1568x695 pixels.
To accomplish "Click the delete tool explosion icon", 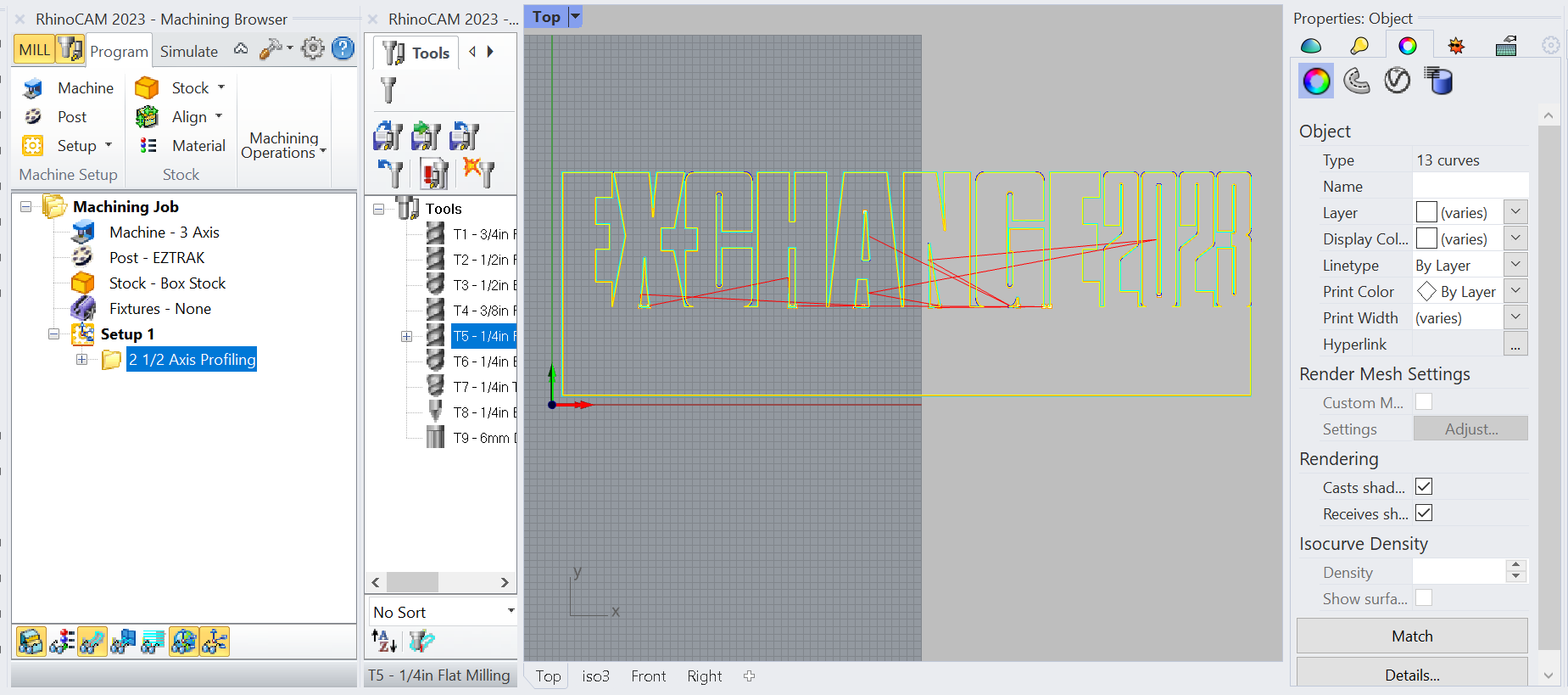I will pos(478,172).
